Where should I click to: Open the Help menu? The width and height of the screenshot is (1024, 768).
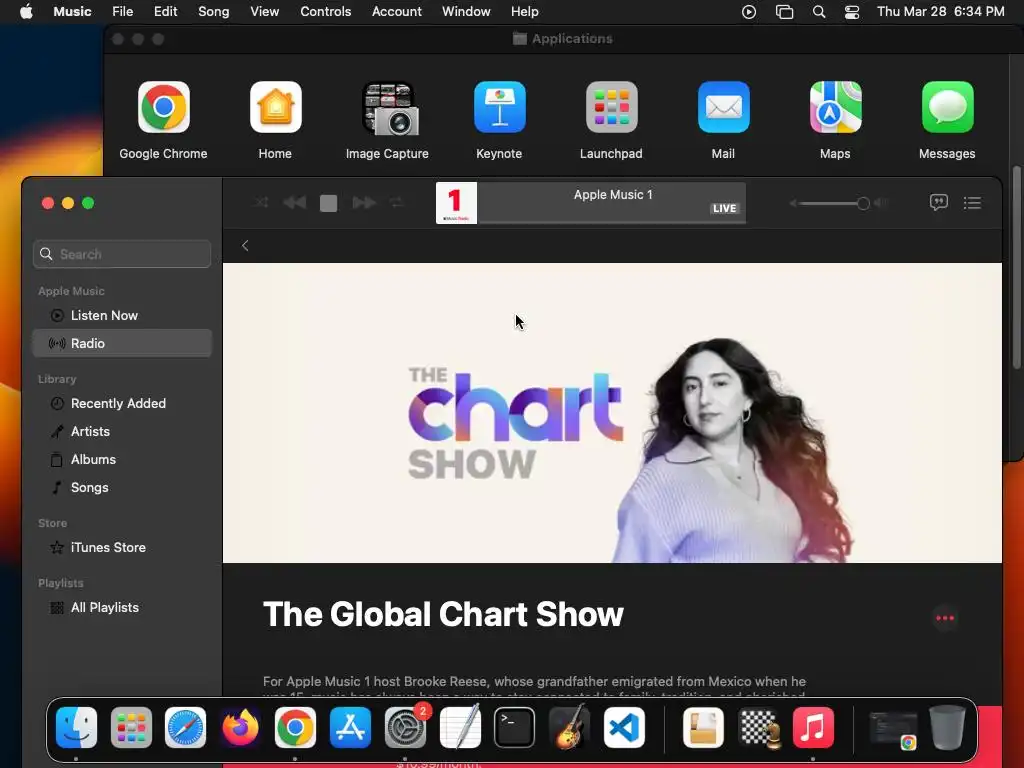click(524, 12)
